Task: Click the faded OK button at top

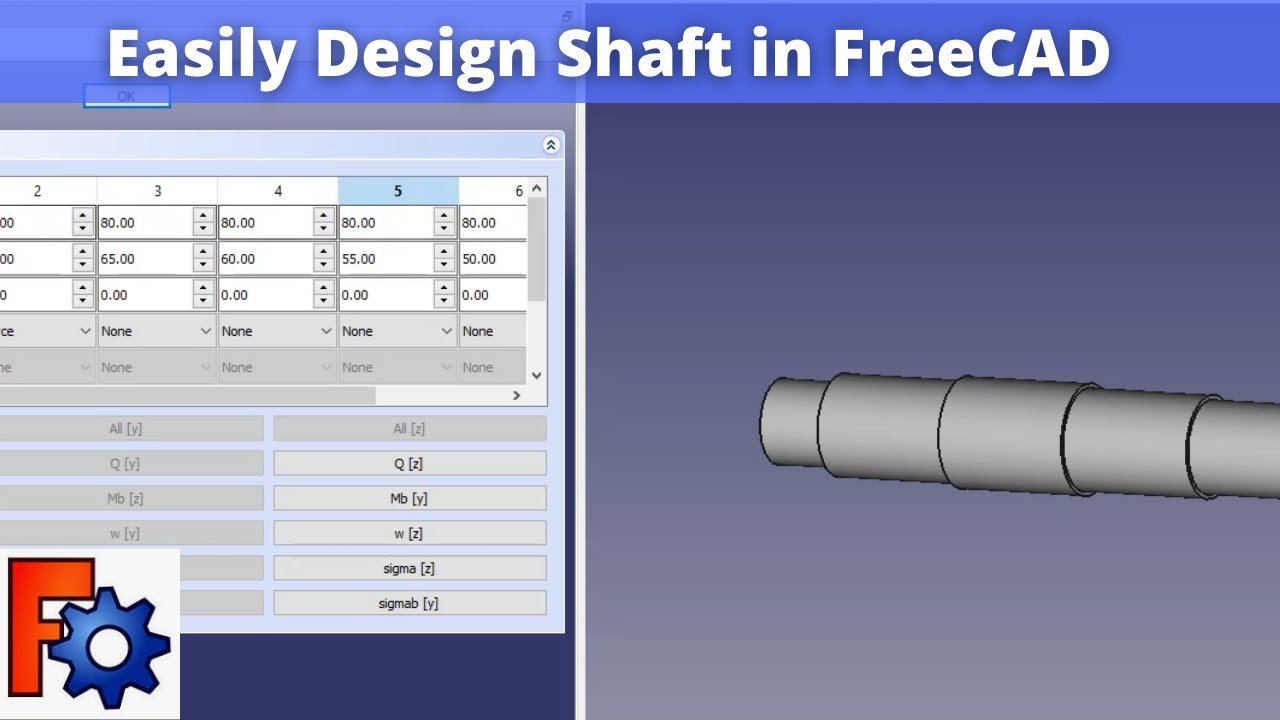Action: point(127,96)
